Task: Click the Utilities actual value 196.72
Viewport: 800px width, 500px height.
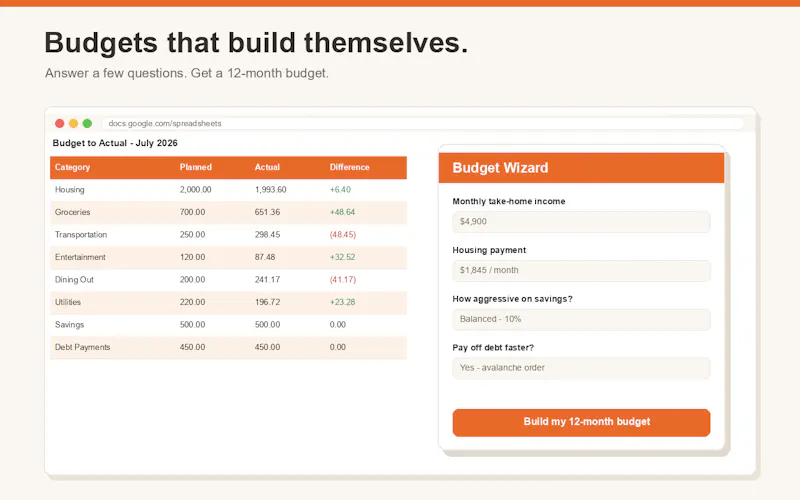Action: (267, 302)
